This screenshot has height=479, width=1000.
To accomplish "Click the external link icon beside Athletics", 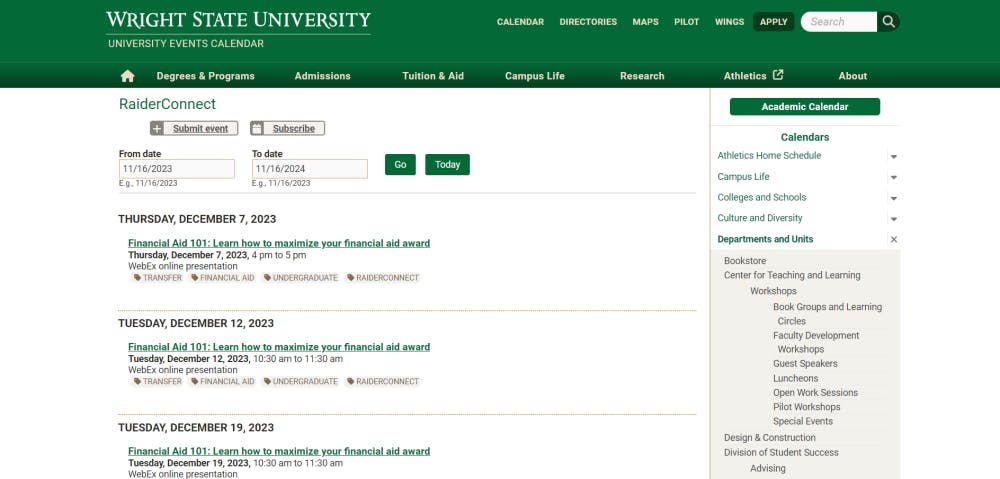I will [x=778, y=75].
